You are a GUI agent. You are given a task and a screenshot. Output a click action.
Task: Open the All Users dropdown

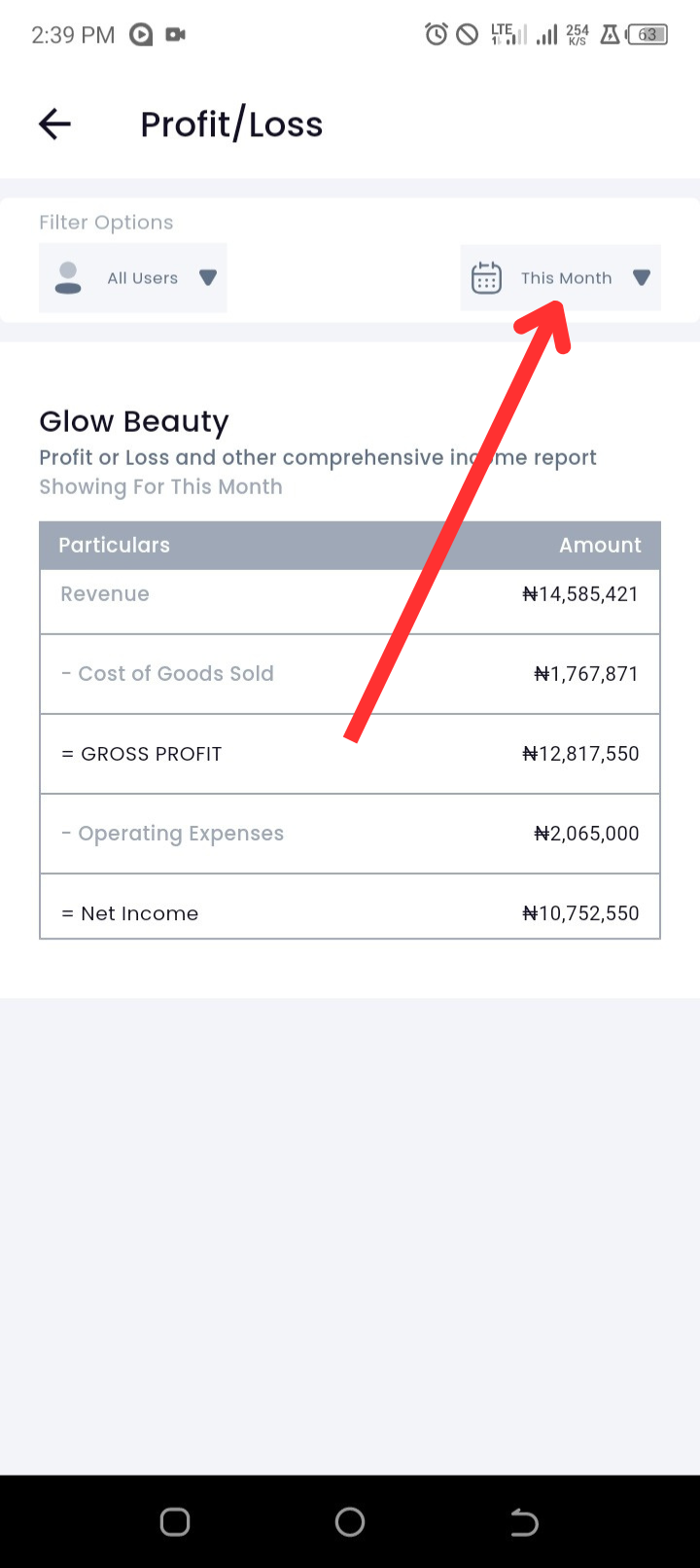(133, 277)
